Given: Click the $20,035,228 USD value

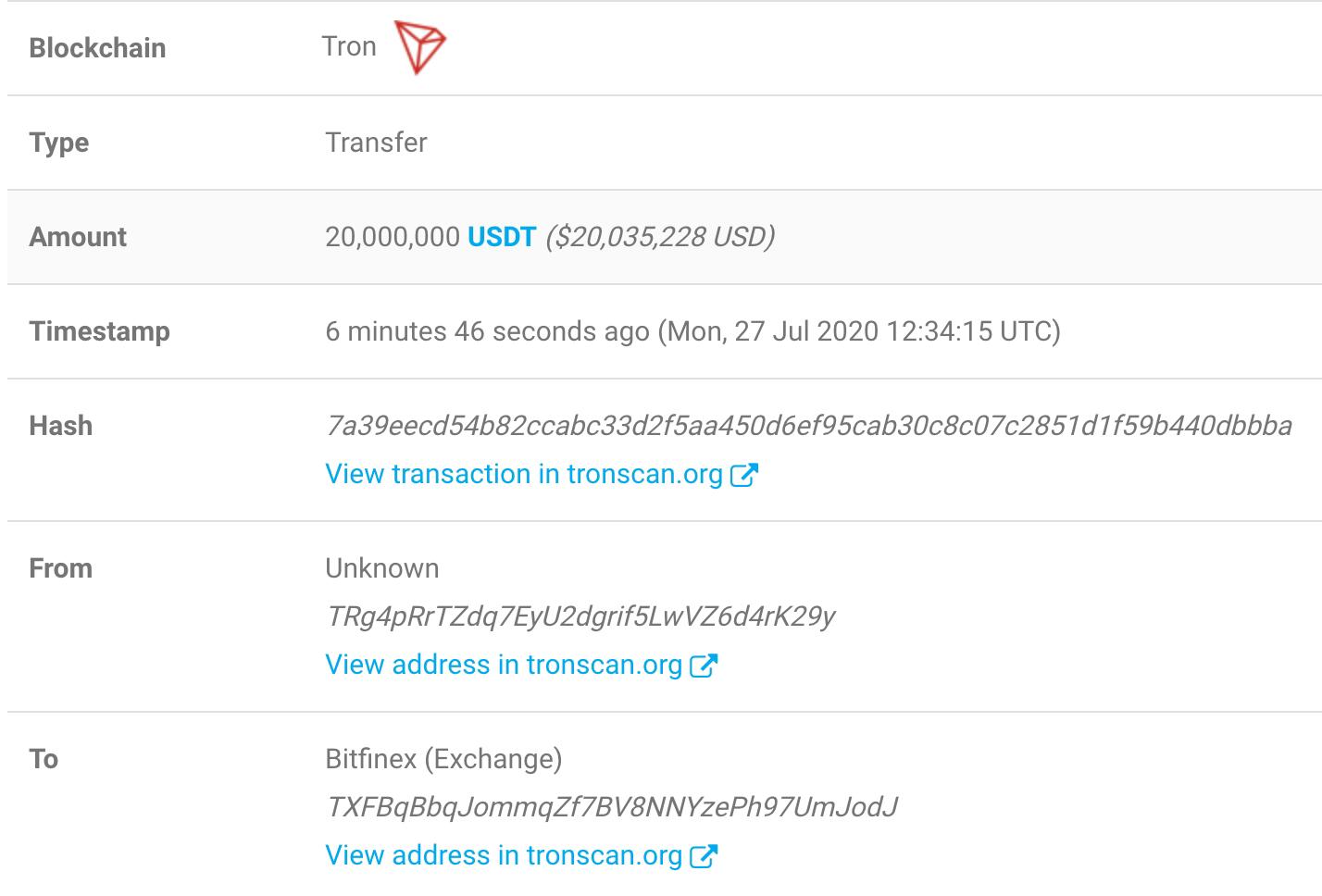Looking at the screenshot, I should [x=657, y=237].
